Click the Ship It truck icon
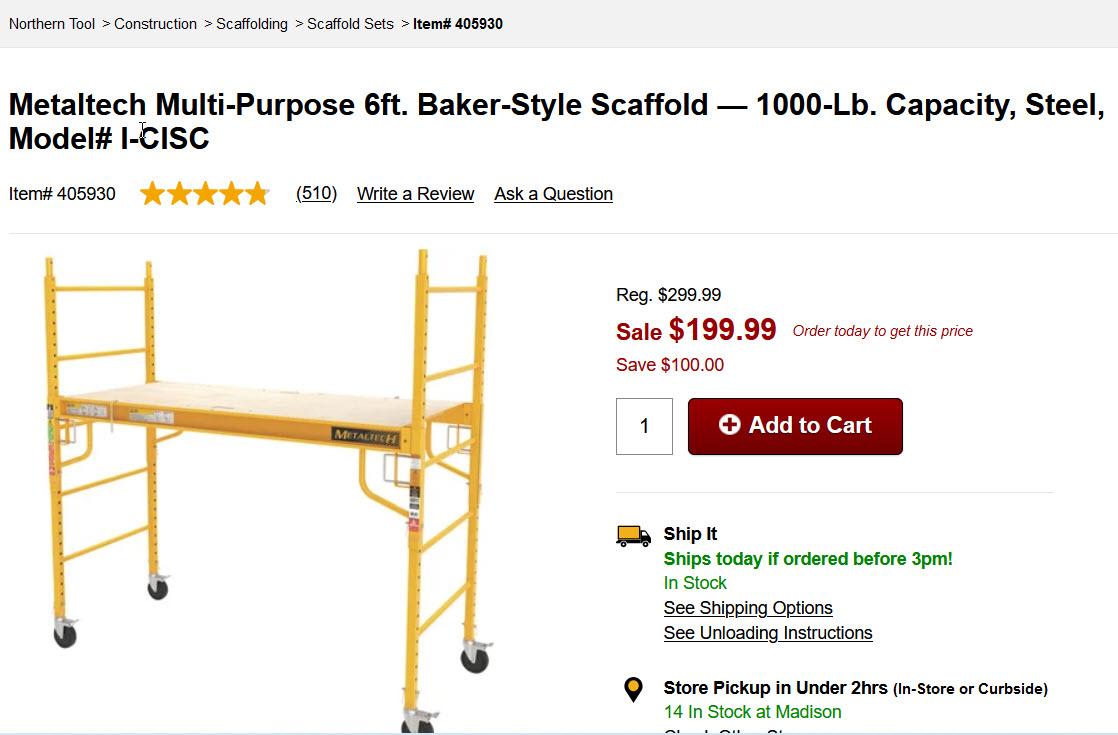 coord(632,535)
